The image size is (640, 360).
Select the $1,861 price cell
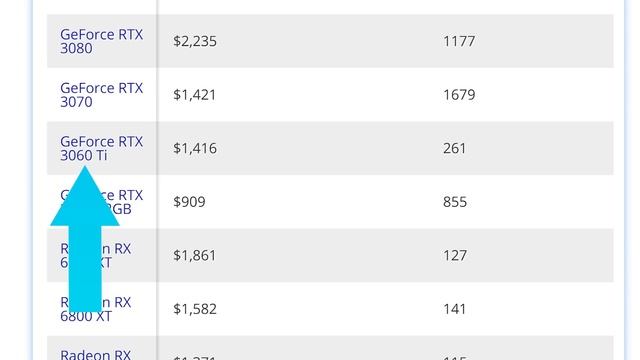194,256
